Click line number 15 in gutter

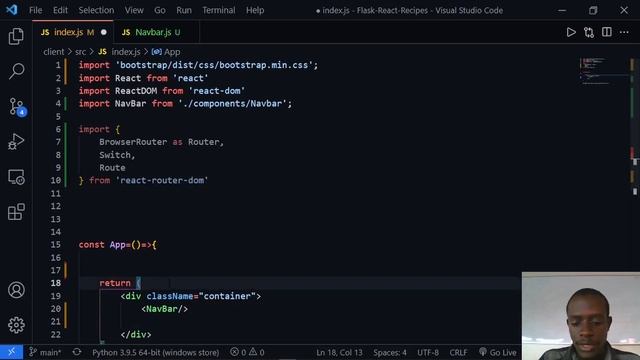click(56, 244)
